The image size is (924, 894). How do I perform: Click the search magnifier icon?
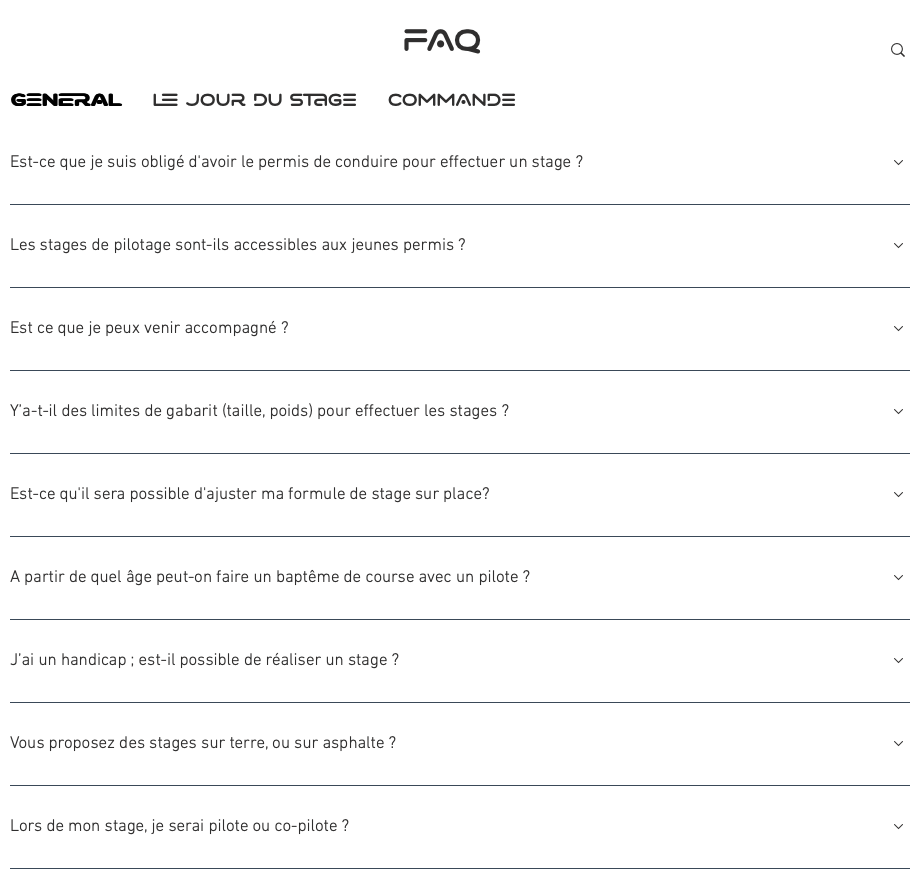[898, 51]
